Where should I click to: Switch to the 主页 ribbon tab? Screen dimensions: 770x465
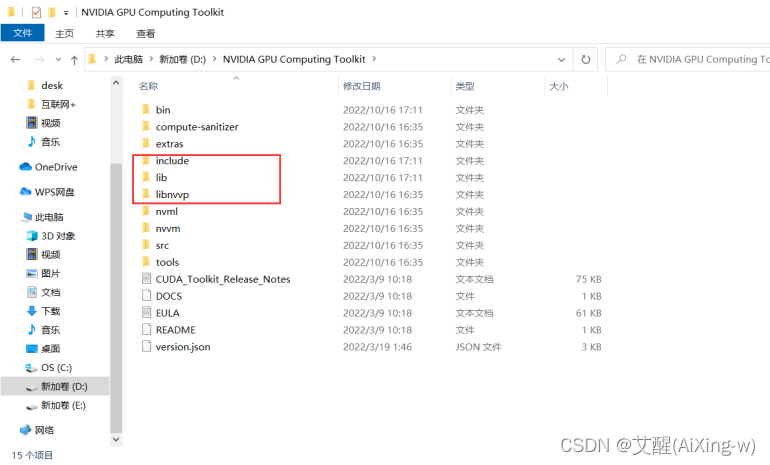tap(64, 33)
